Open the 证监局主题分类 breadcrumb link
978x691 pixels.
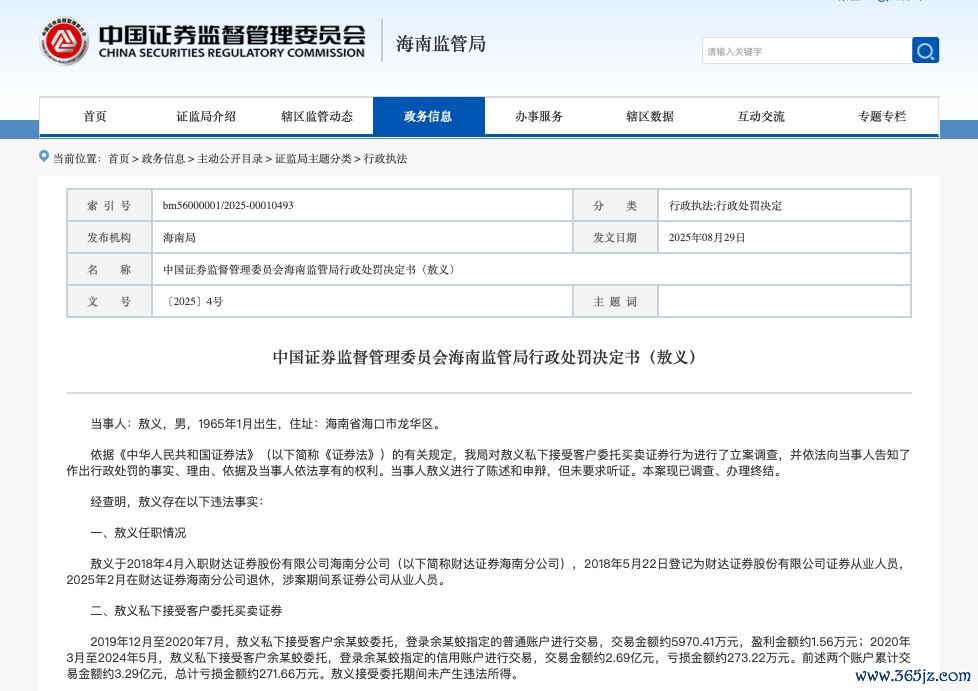[313, 159]
